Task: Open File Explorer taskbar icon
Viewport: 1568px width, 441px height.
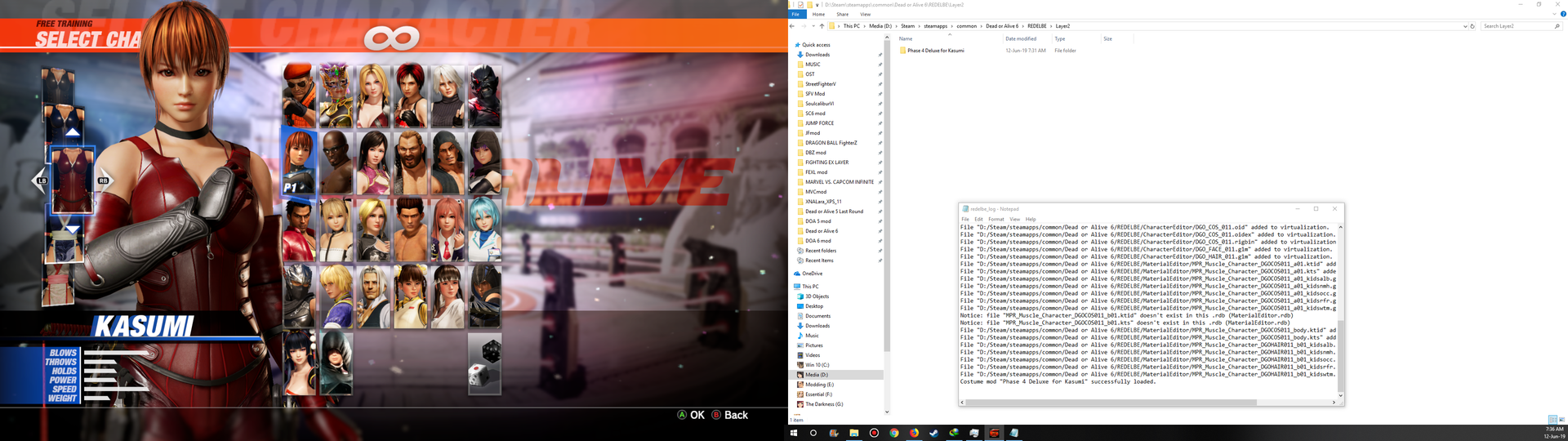Action: pos(853,433)
